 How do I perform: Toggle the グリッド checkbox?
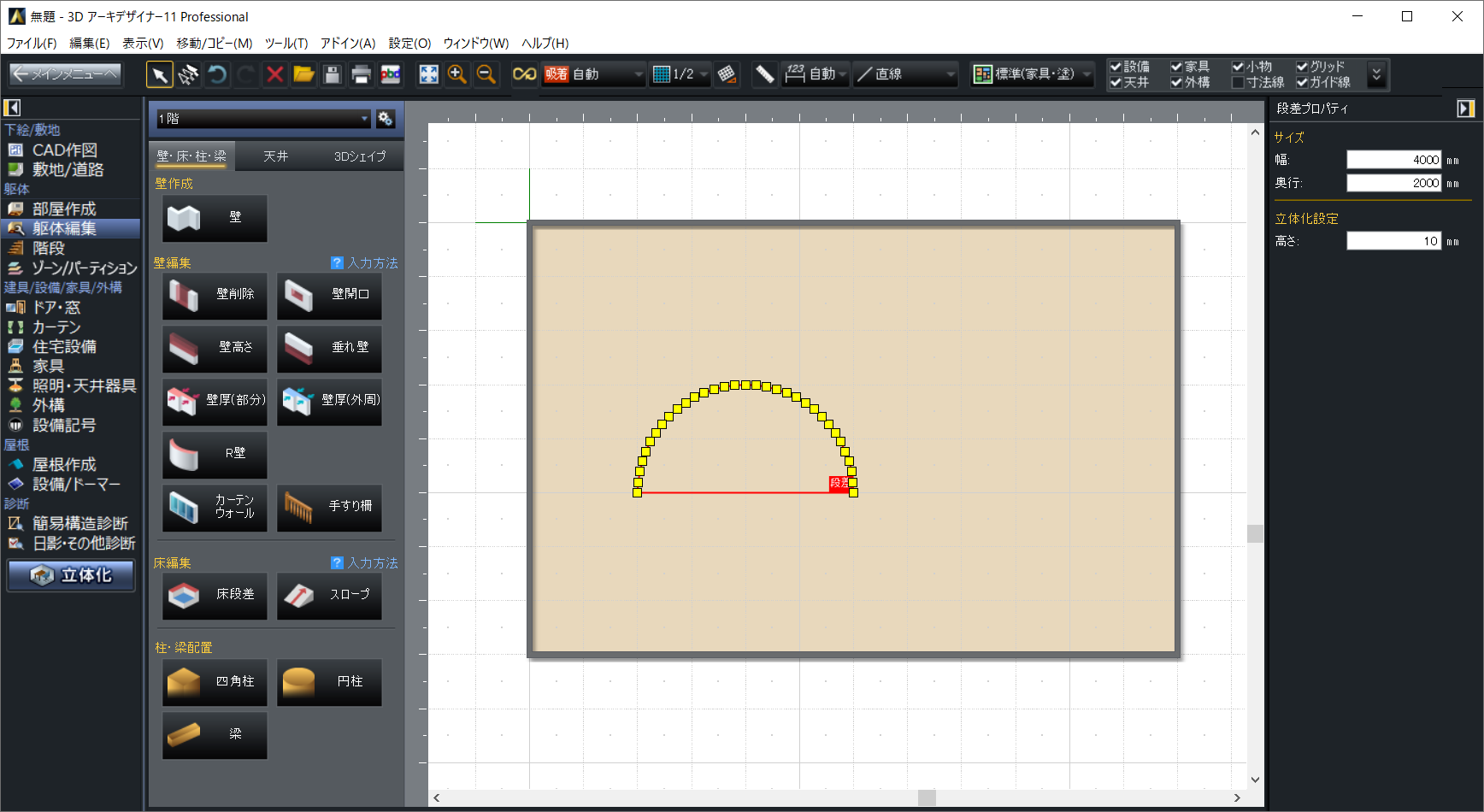click(1302, 67)
